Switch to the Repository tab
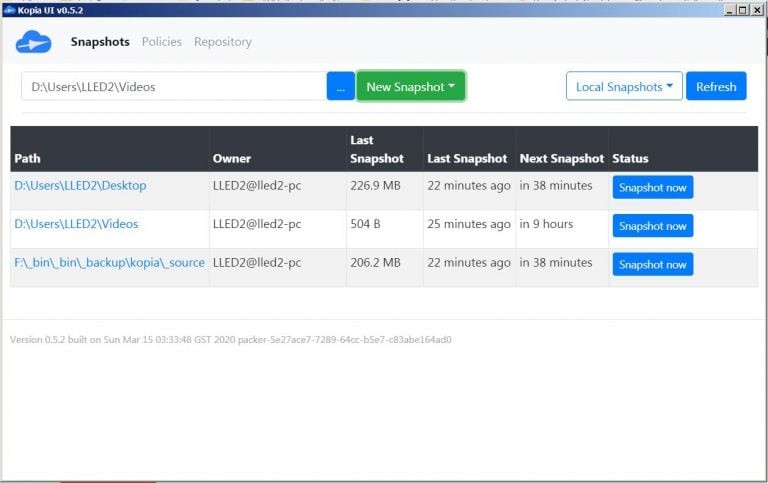Viewport: 768px width, 483px height. pos(223,42)
